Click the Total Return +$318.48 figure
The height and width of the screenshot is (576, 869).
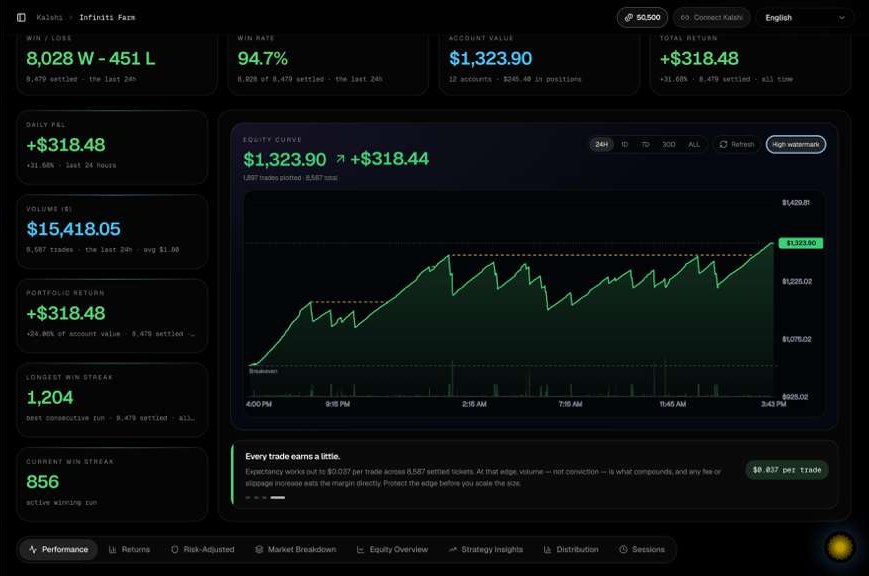699,59
